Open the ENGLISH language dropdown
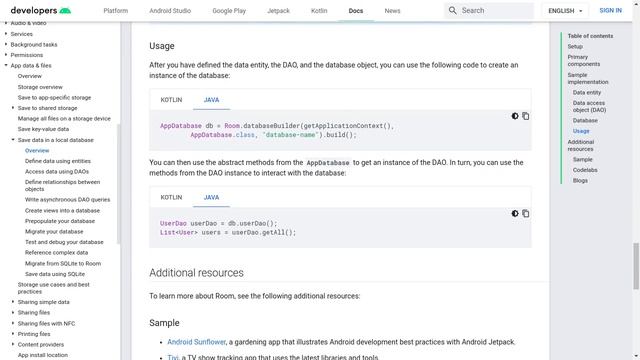The image size is (640, 360). click(x=565, y=11)
